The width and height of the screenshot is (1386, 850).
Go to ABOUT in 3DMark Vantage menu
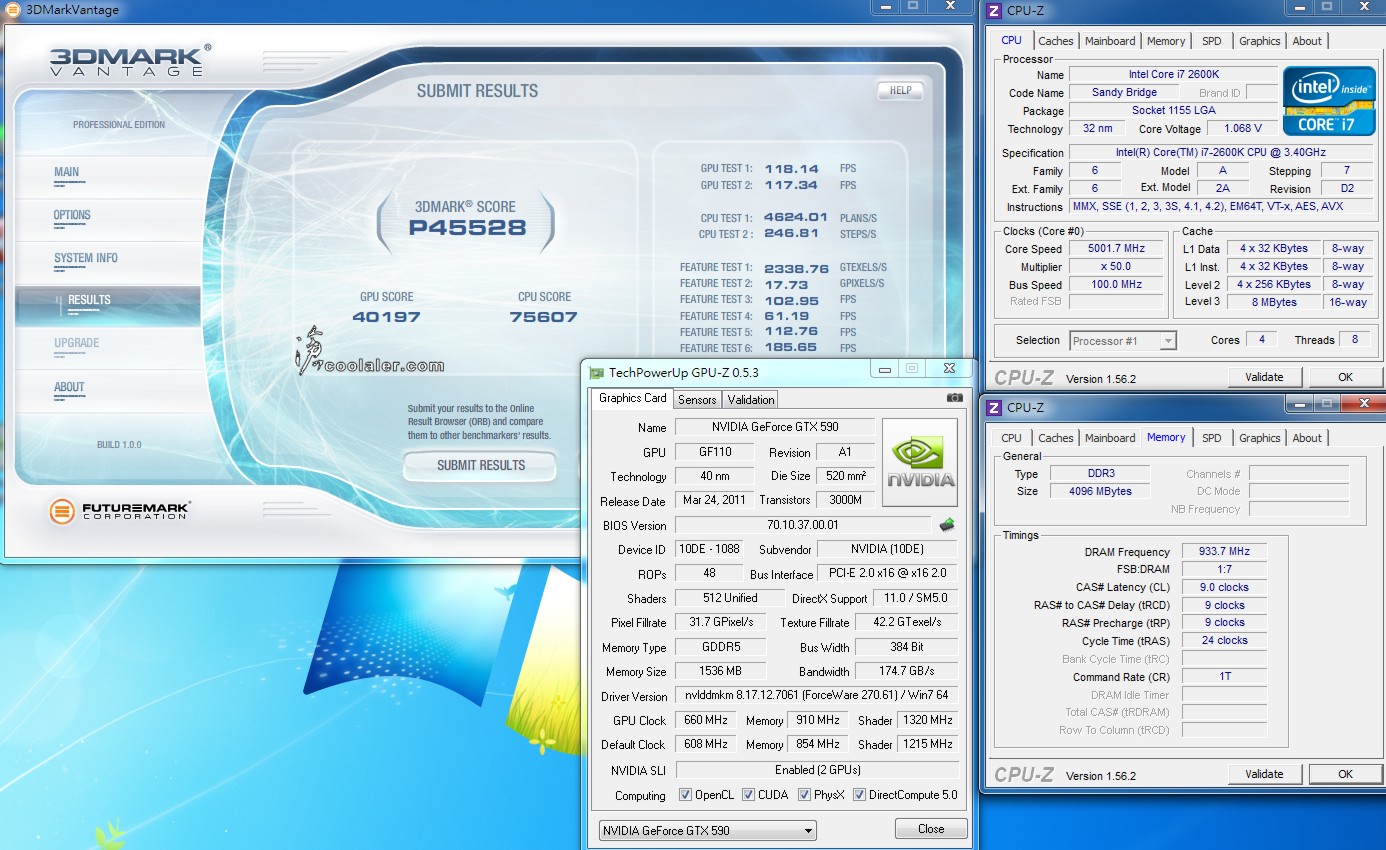[108, 391]
